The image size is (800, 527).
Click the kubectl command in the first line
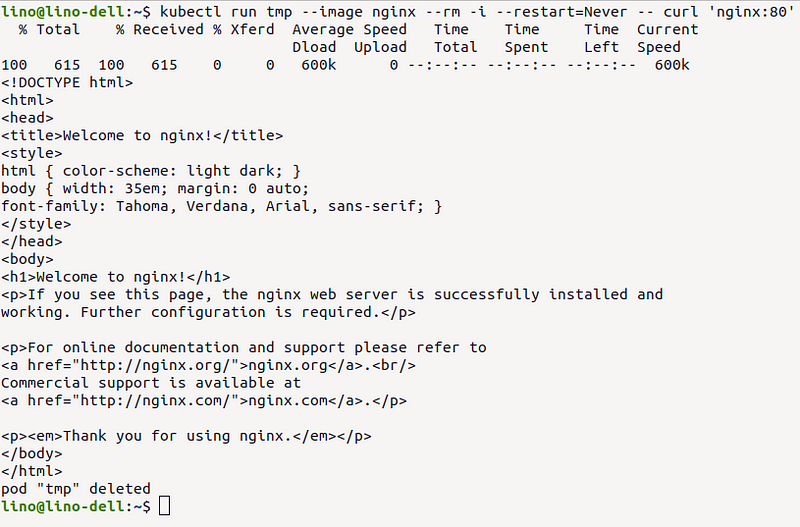(x=190, y=11)
